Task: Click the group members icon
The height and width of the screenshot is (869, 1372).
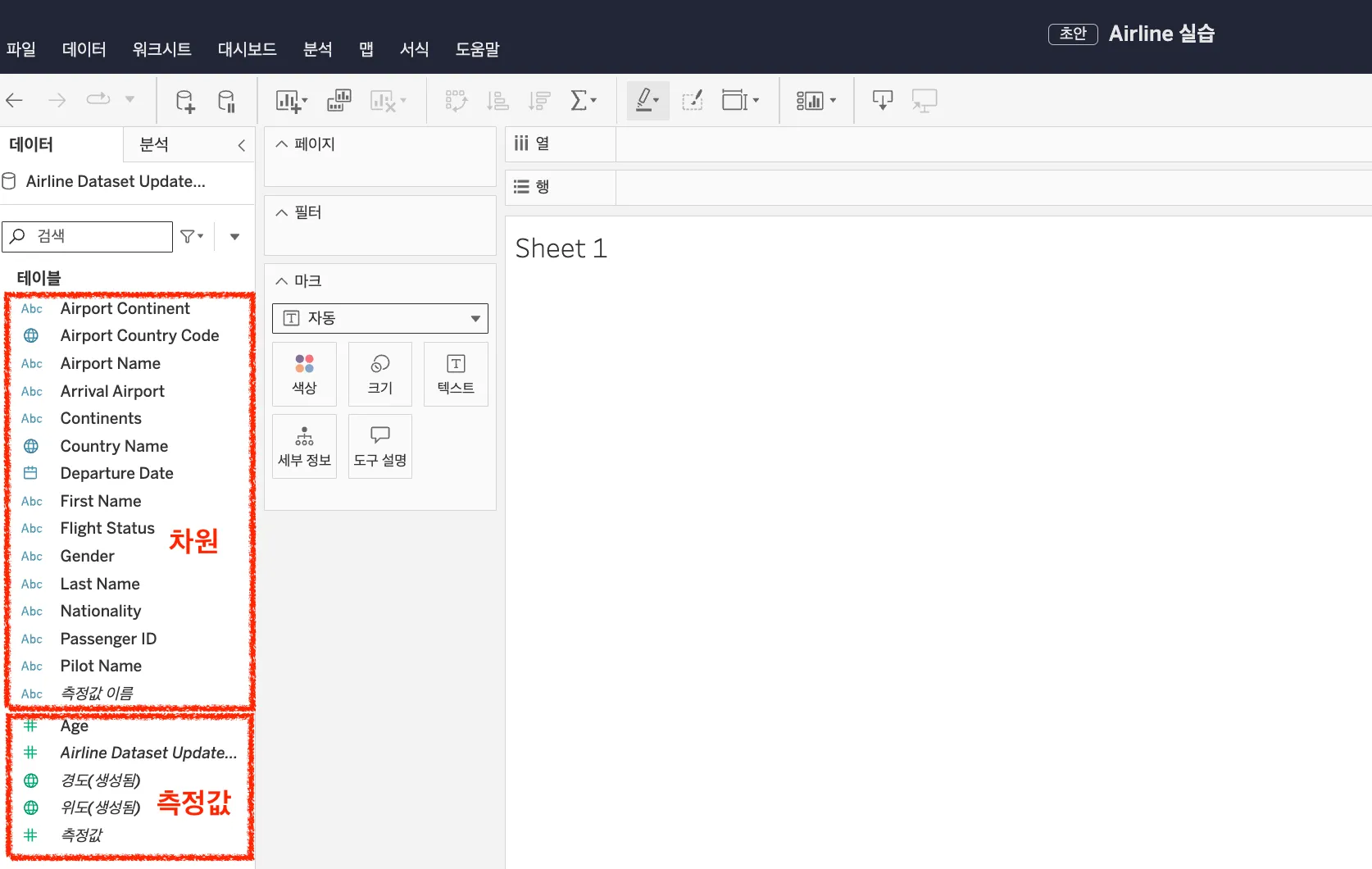Action: [x=693, y=101]
